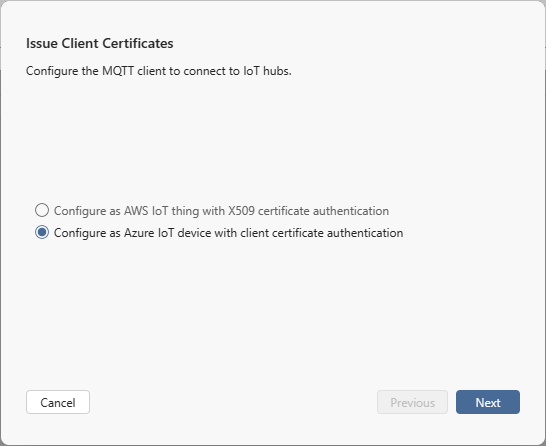Switch configuration to AWS IoT thing
The image size is (546, 446).
point(42,210)
